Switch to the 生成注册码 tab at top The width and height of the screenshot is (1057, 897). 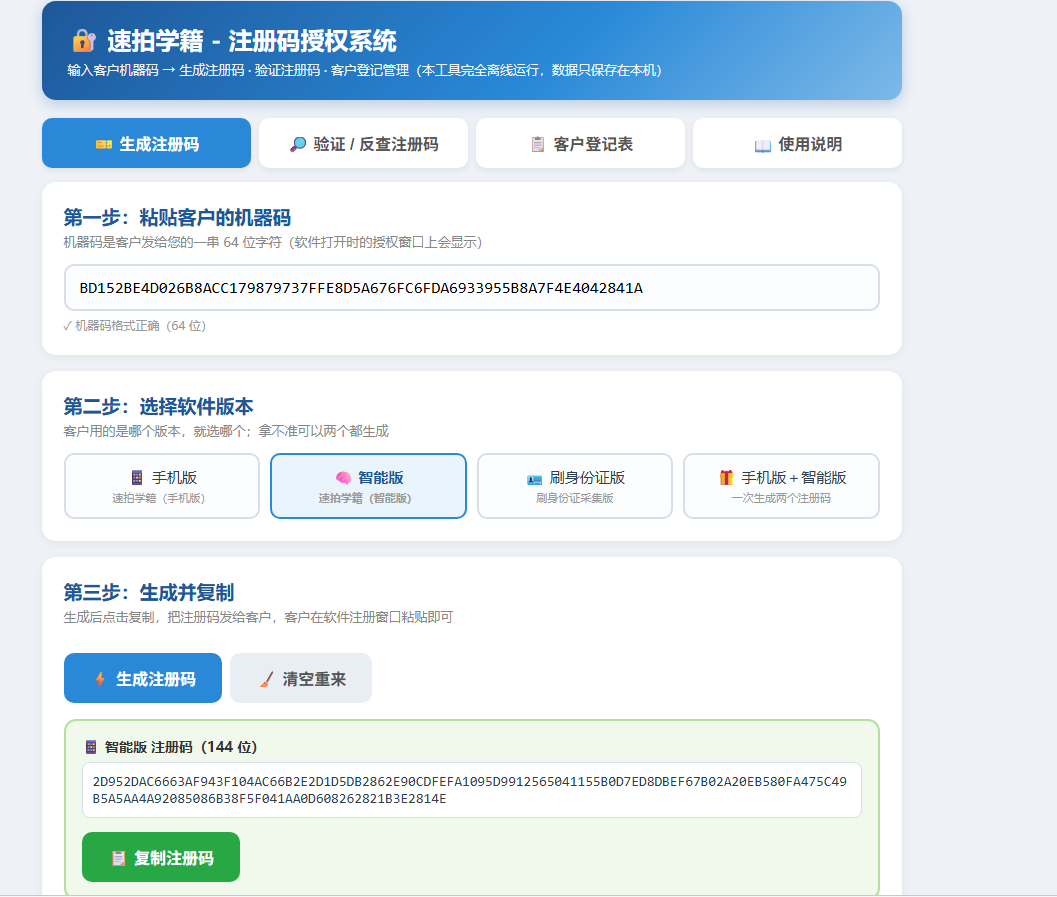pos(146,143)
